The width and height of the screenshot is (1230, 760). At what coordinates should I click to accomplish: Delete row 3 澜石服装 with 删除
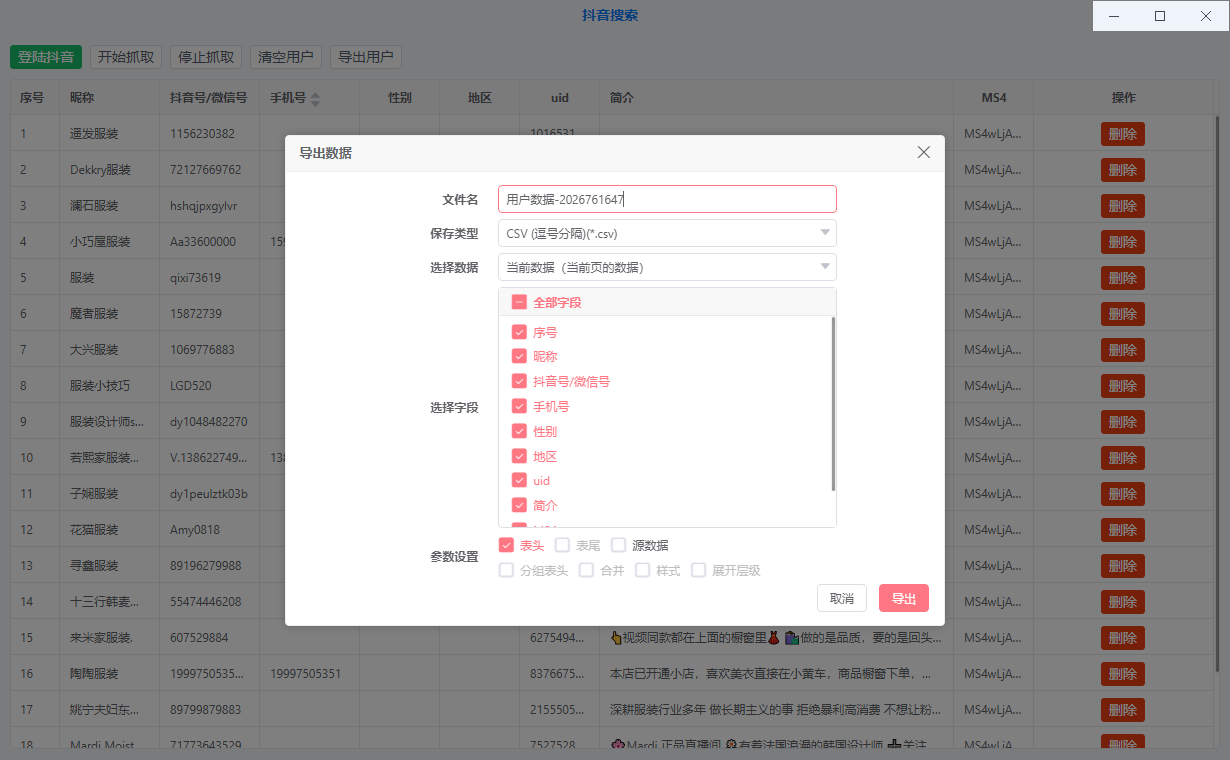(1123, 206)
